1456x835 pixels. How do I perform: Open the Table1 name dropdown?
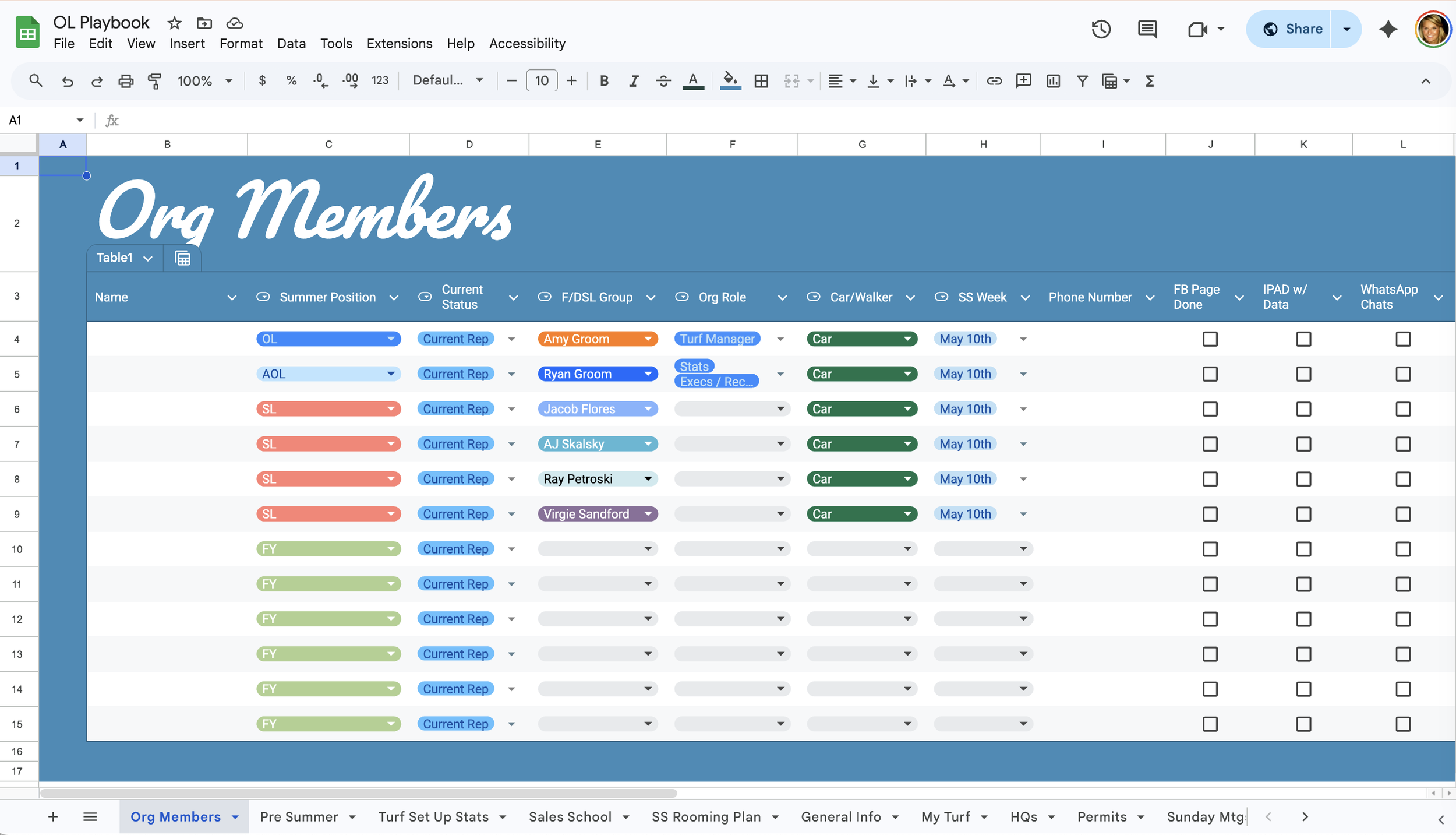148,258
